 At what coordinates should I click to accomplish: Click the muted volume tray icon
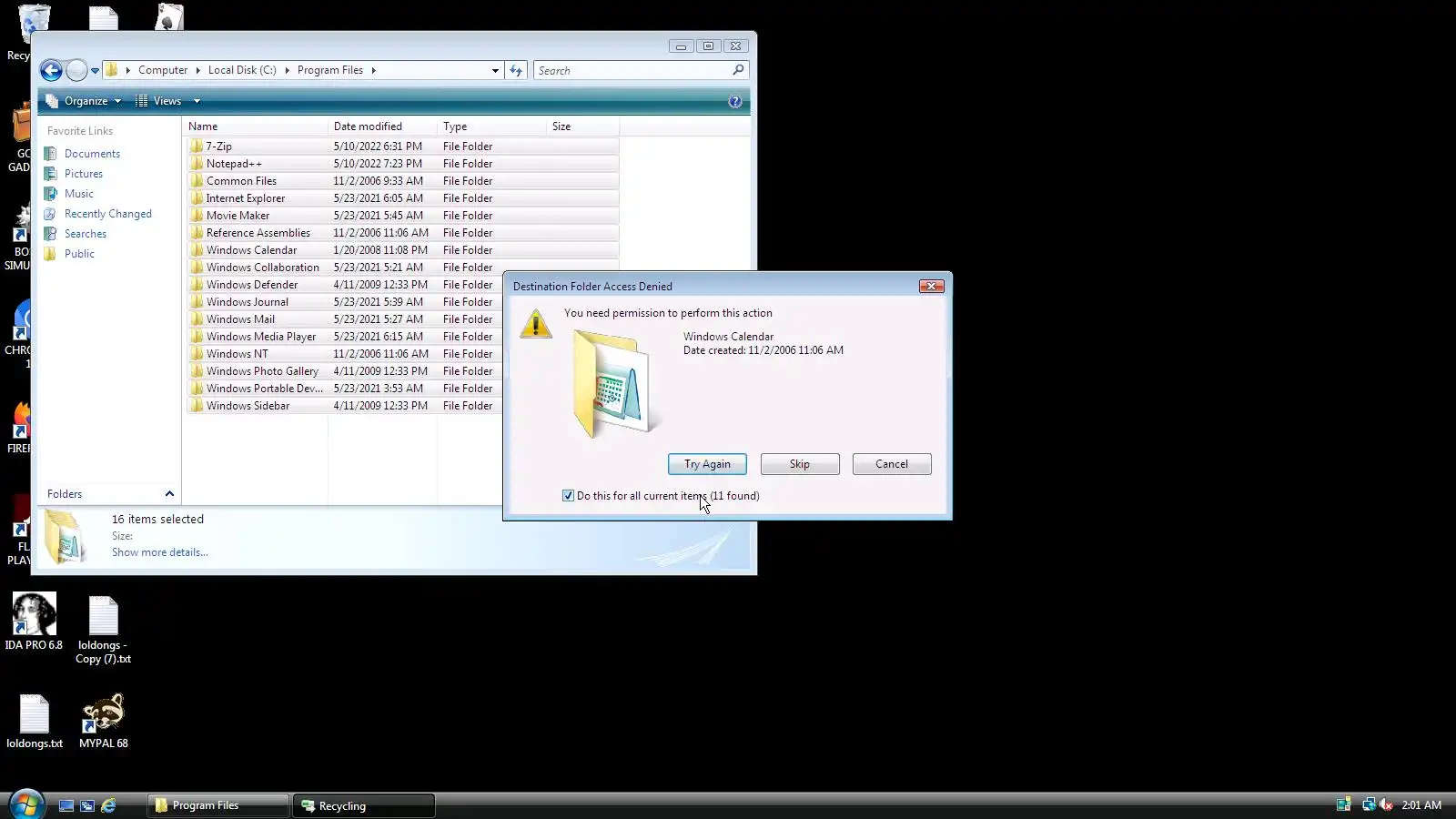[1386, 804]
